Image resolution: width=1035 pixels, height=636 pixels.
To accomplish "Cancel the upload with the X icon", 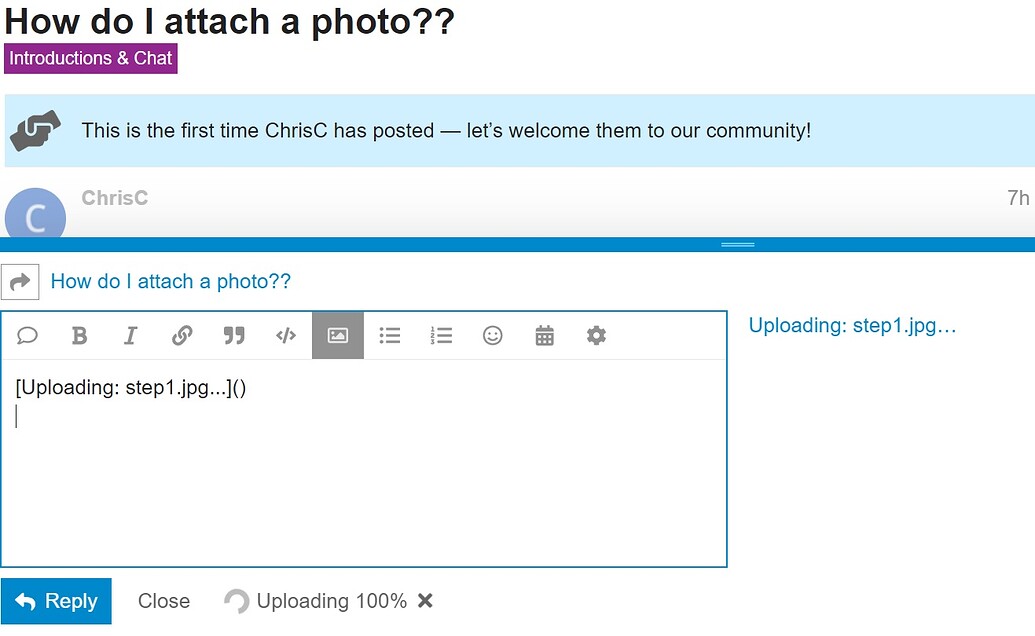I will point(426,601).
